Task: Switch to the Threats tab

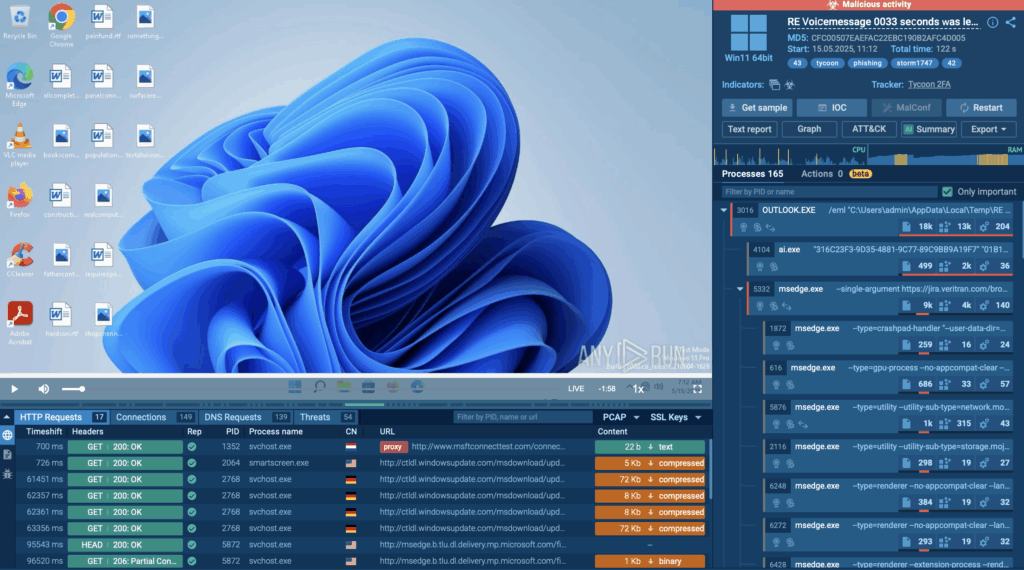Action: click(325, 417)
